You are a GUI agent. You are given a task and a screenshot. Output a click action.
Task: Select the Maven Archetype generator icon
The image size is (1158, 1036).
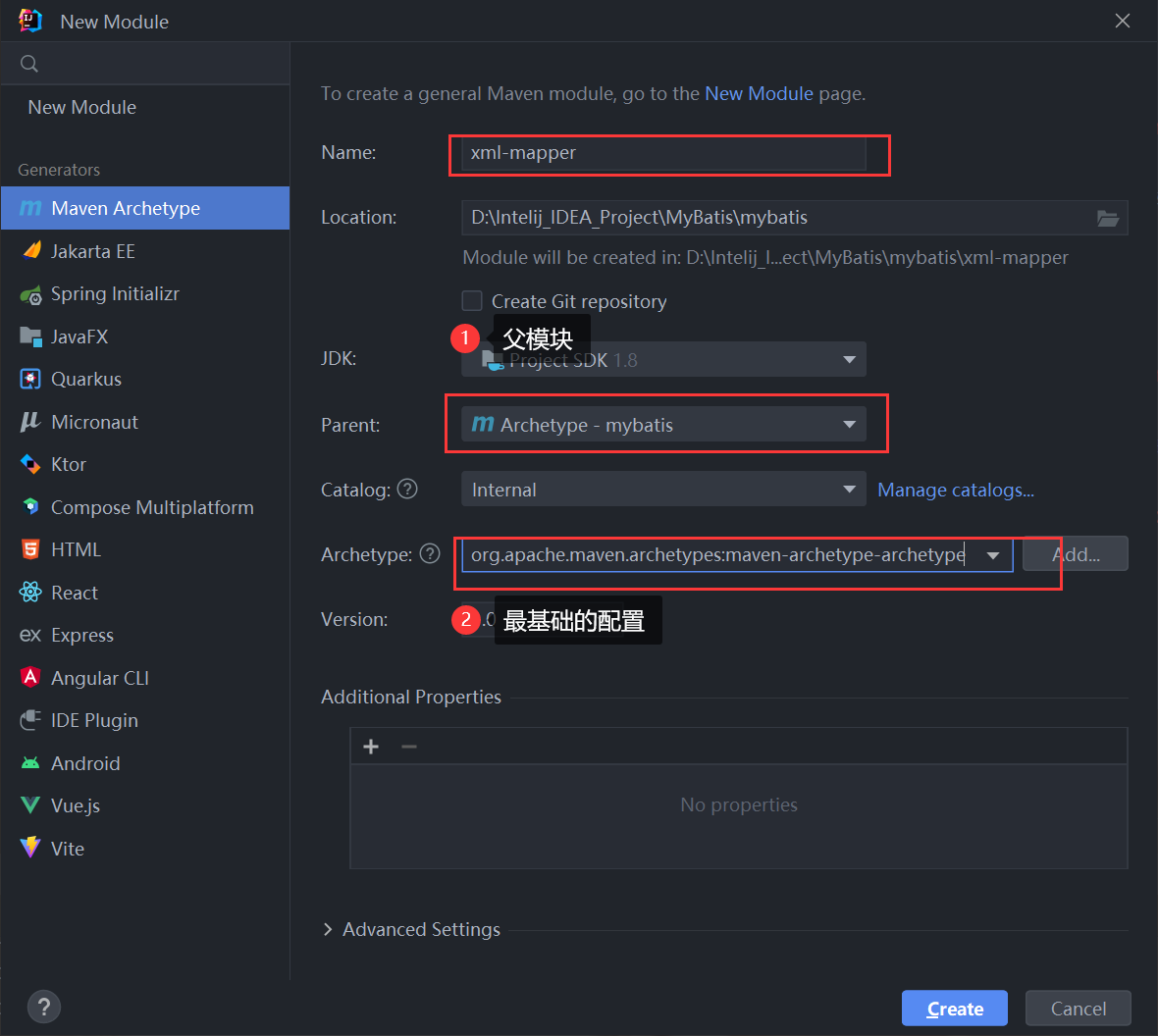coord(30,208)
